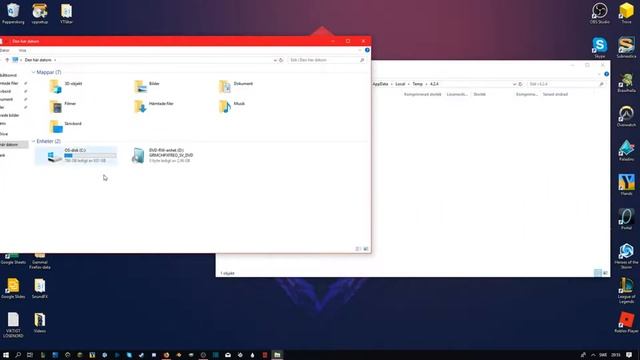640x360 pixels.
Task: Click the search box in front Explorer window
Action: coord(327,60)
